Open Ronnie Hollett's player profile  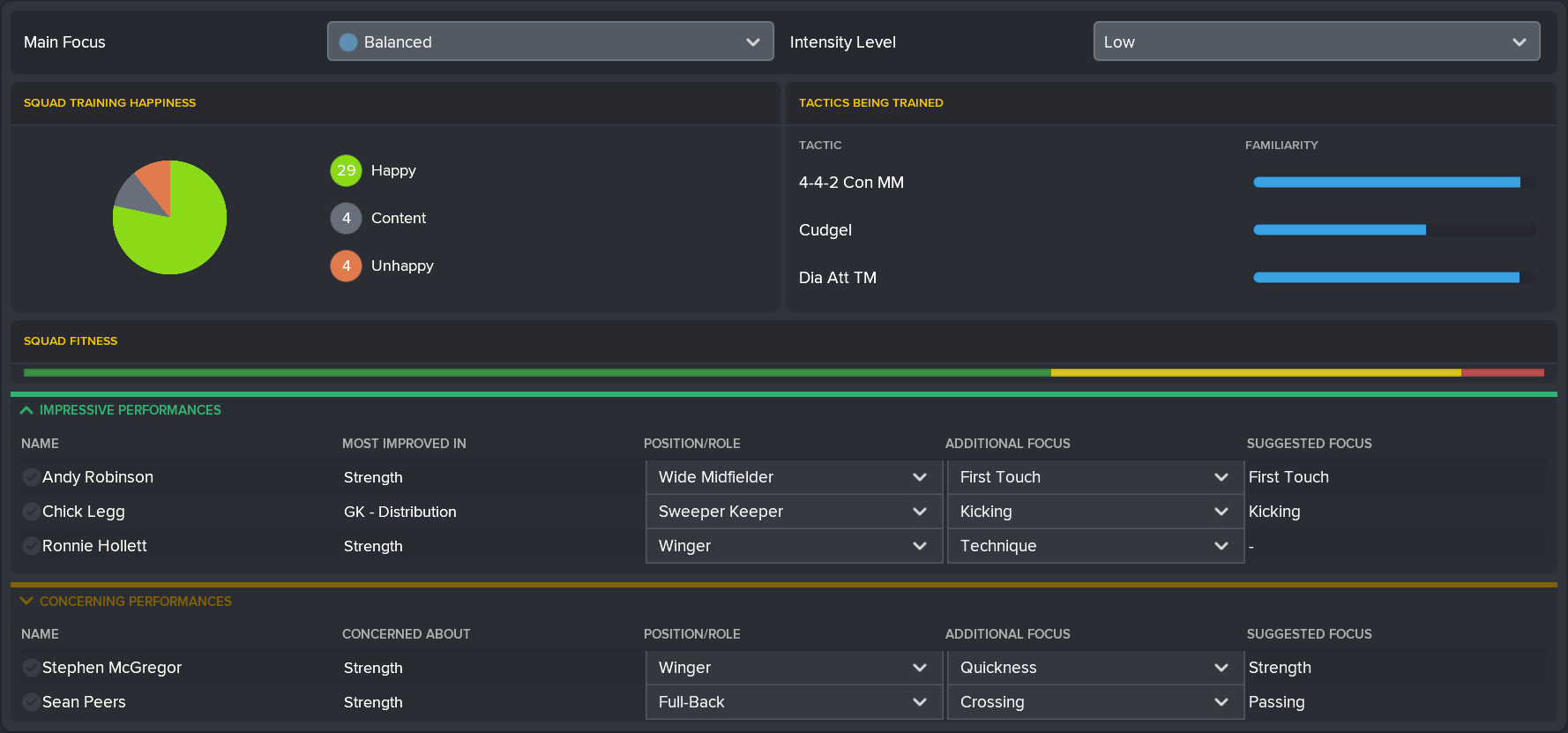(94, 546)
